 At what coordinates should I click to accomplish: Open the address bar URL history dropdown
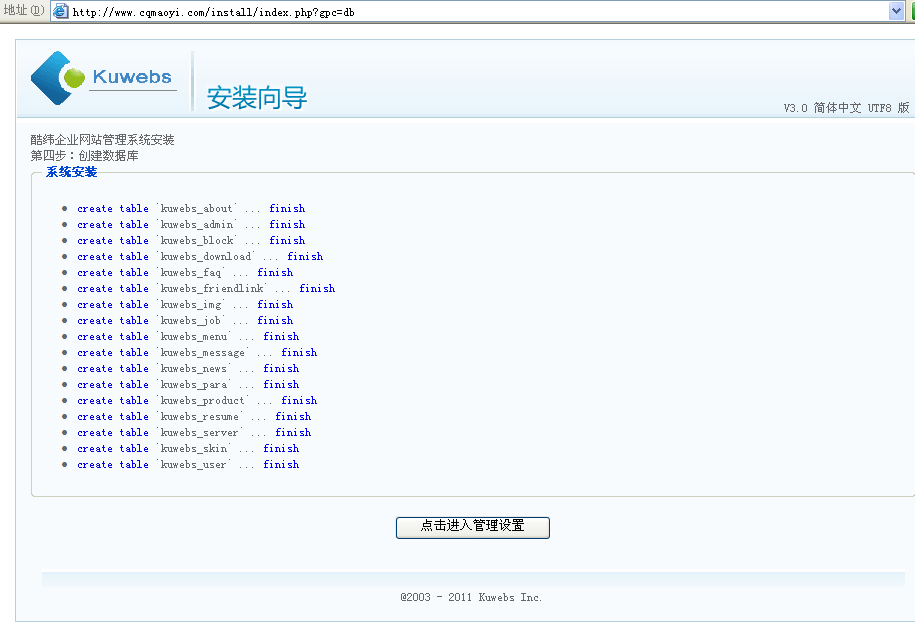point(896,11)
